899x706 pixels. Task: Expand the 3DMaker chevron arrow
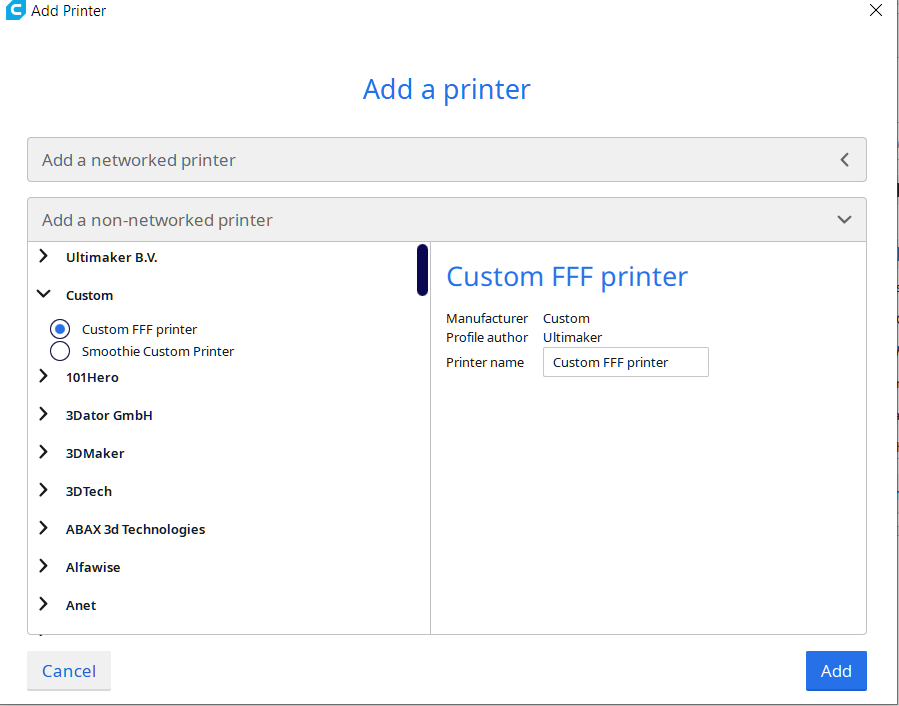[44, 452]
